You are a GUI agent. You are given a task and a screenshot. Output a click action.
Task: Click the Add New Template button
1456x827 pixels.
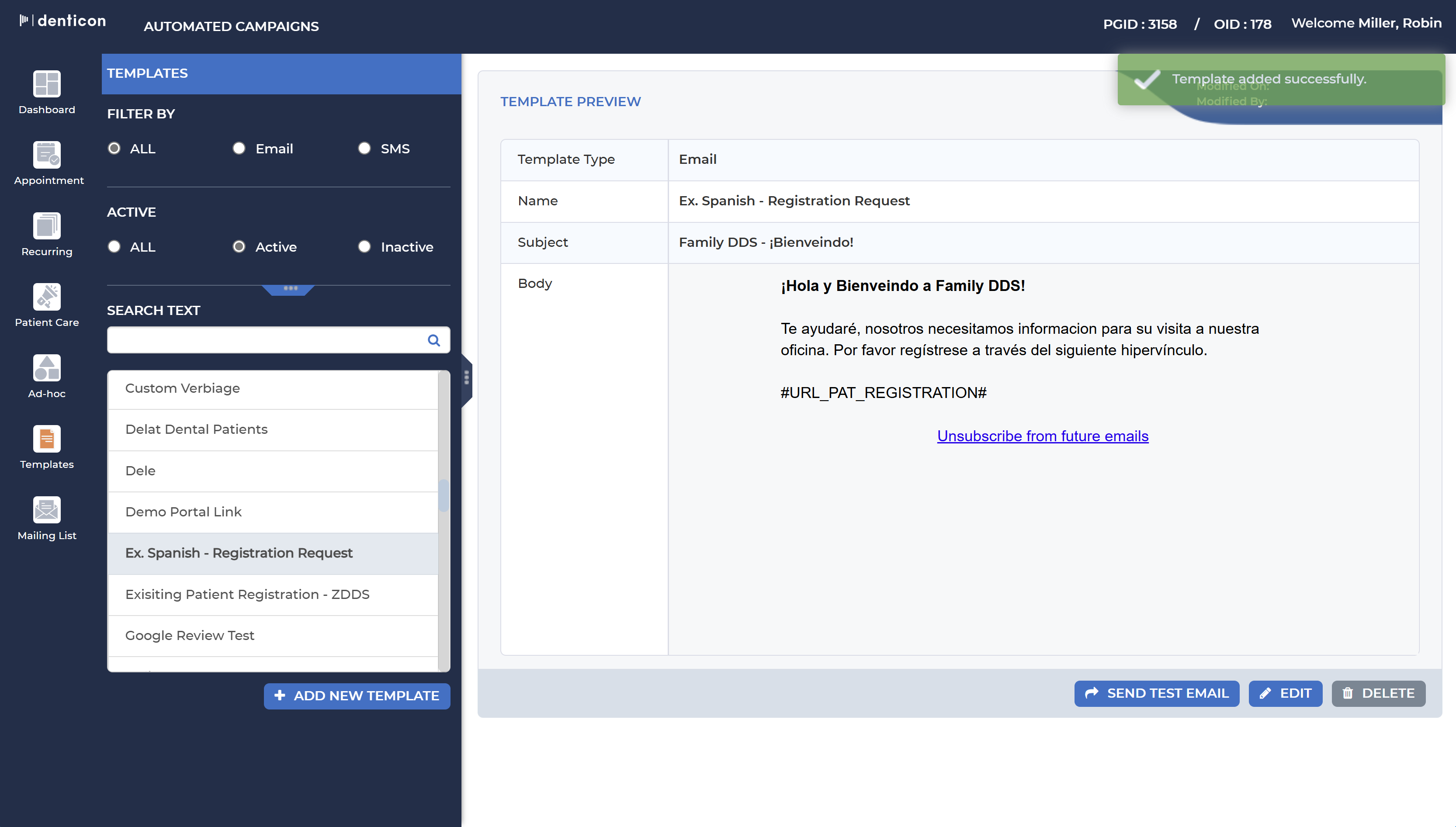coord(357,696)
